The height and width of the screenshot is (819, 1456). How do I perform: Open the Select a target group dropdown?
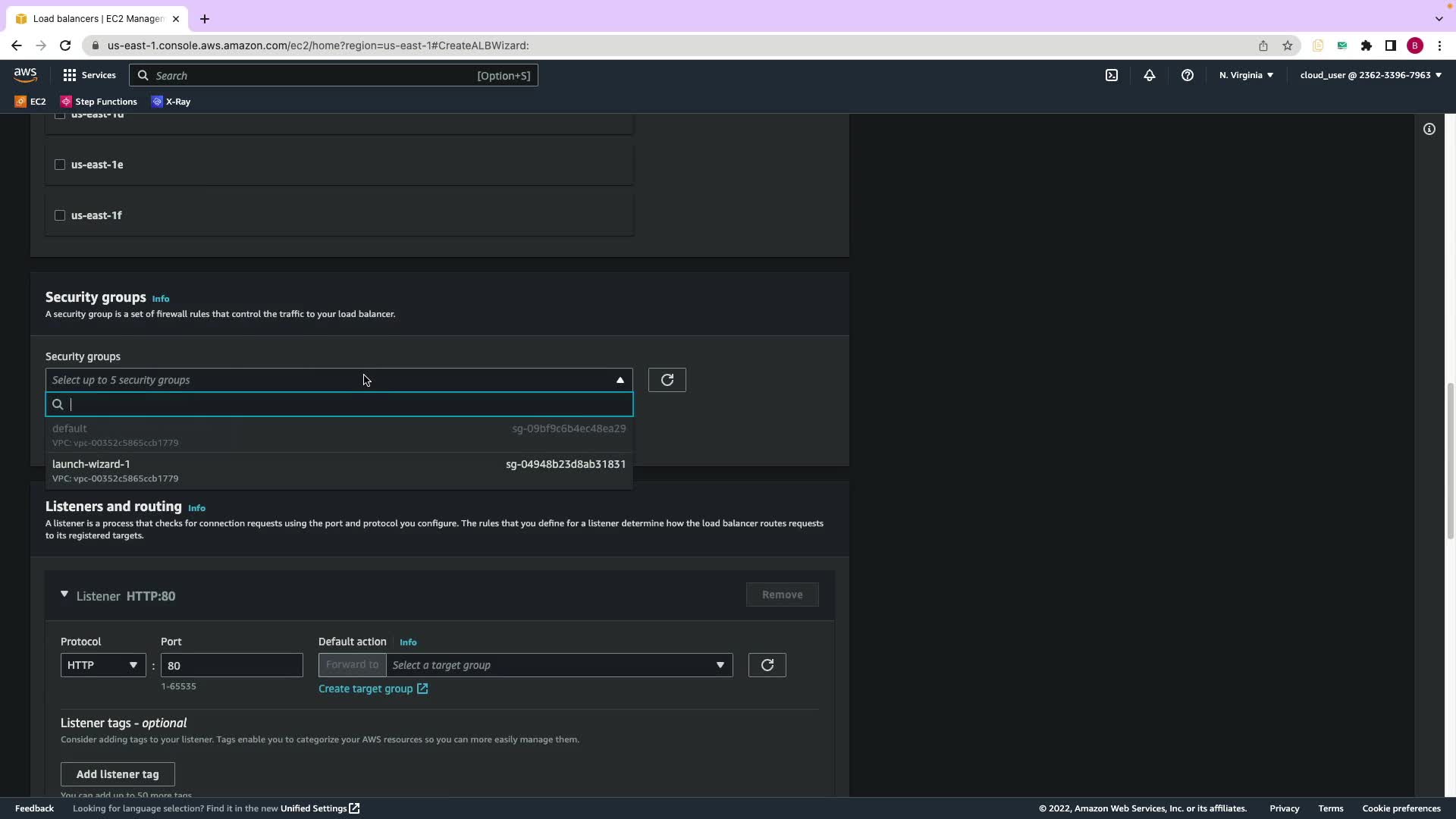[559, 665]
